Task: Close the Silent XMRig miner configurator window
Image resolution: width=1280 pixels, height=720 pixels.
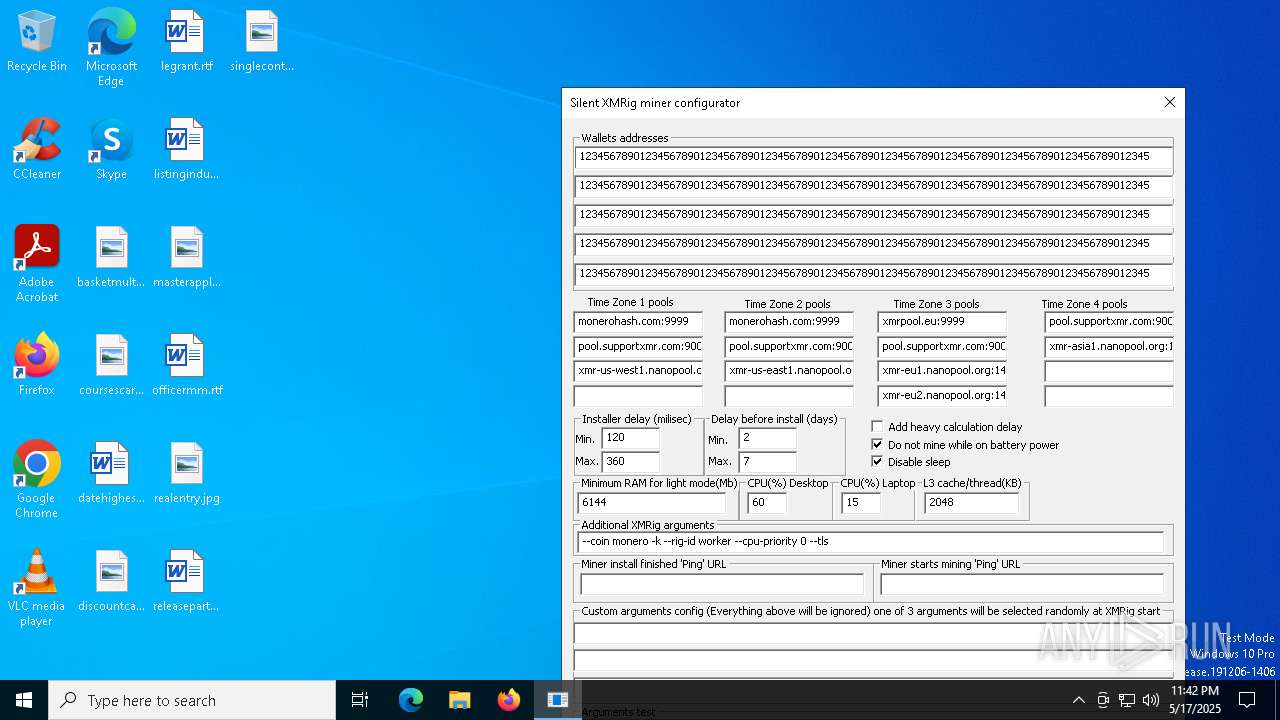Action: pyautogui.click(x=1169, y=102)
